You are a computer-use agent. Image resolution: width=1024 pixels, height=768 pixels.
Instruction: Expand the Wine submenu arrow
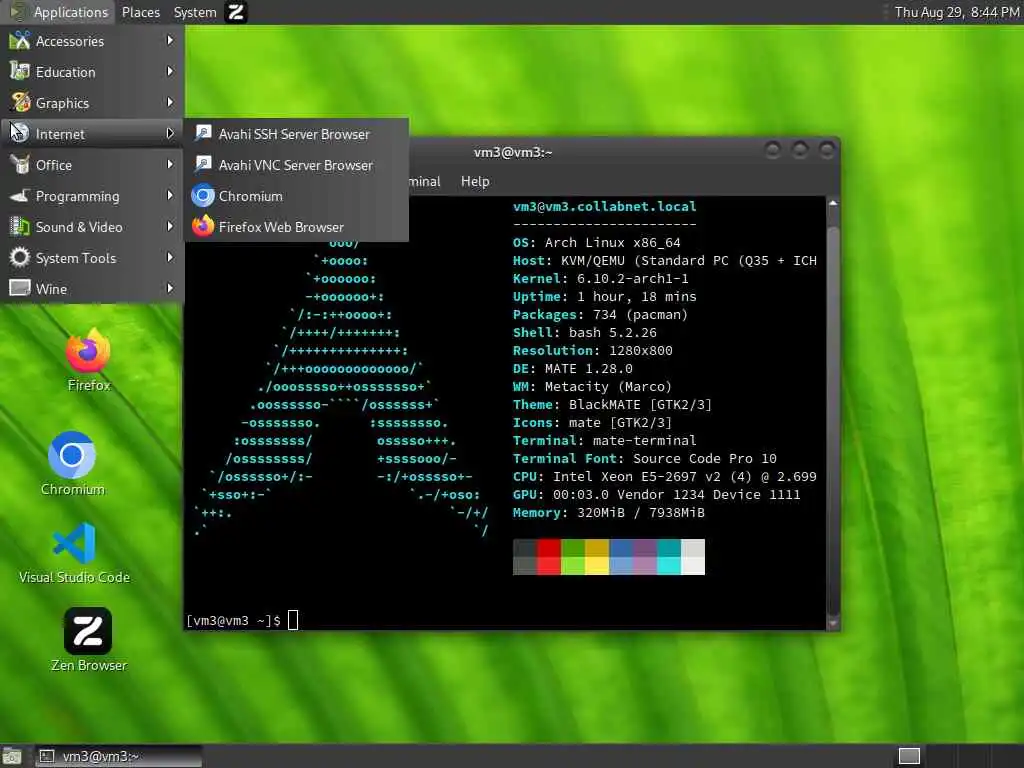click(170, 288)
